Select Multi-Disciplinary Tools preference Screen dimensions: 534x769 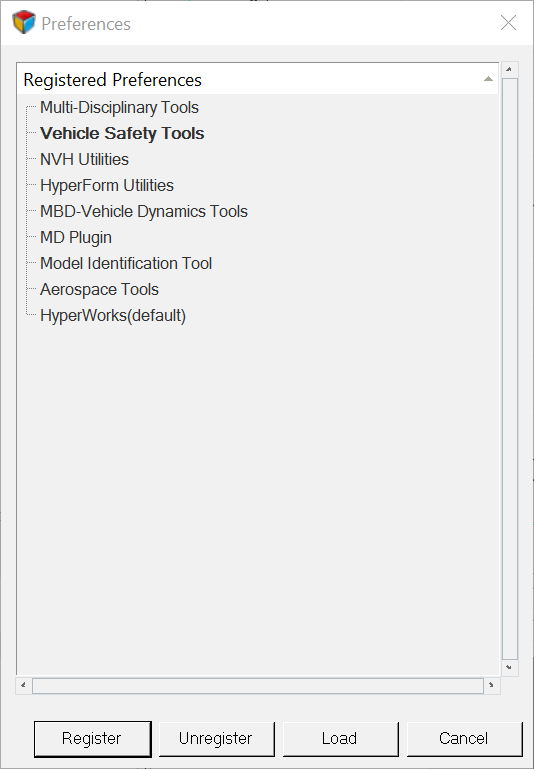coord(119,107)
